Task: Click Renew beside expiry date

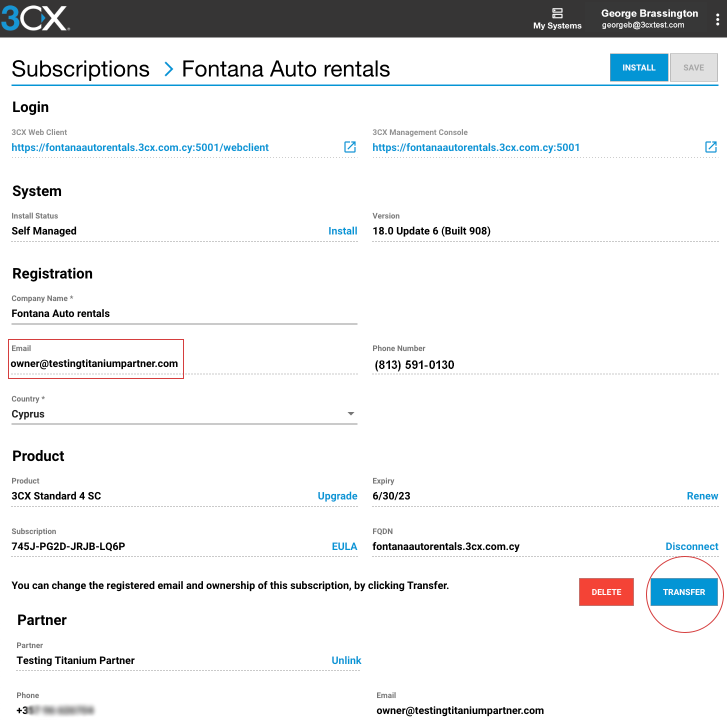Action: click(702, 496)
